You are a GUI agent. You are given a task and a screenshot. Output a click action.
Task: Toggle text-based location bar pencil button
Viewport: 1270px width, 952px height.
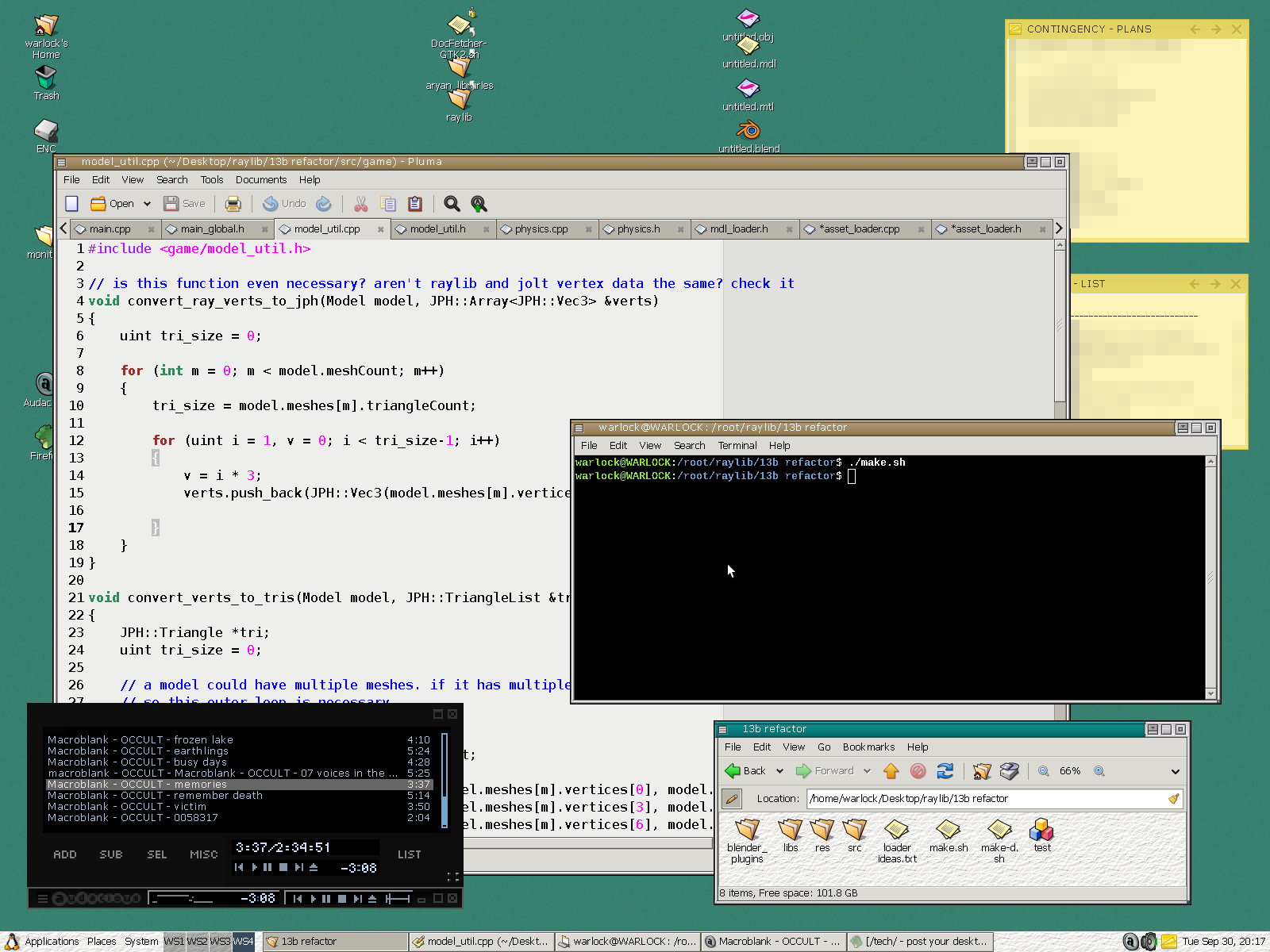tap(732, 799)
